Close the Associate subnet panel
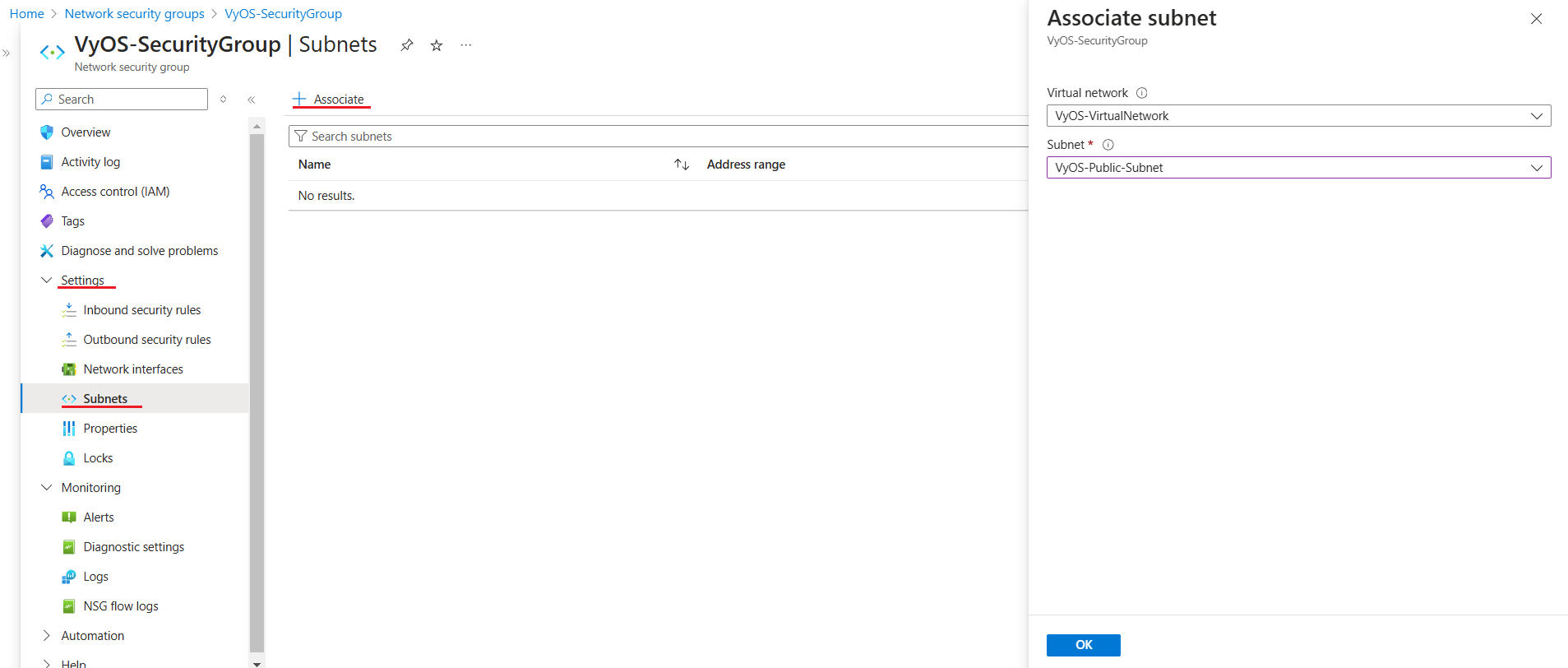This screenshot has width=1568, height=668. click(1536, 19)
